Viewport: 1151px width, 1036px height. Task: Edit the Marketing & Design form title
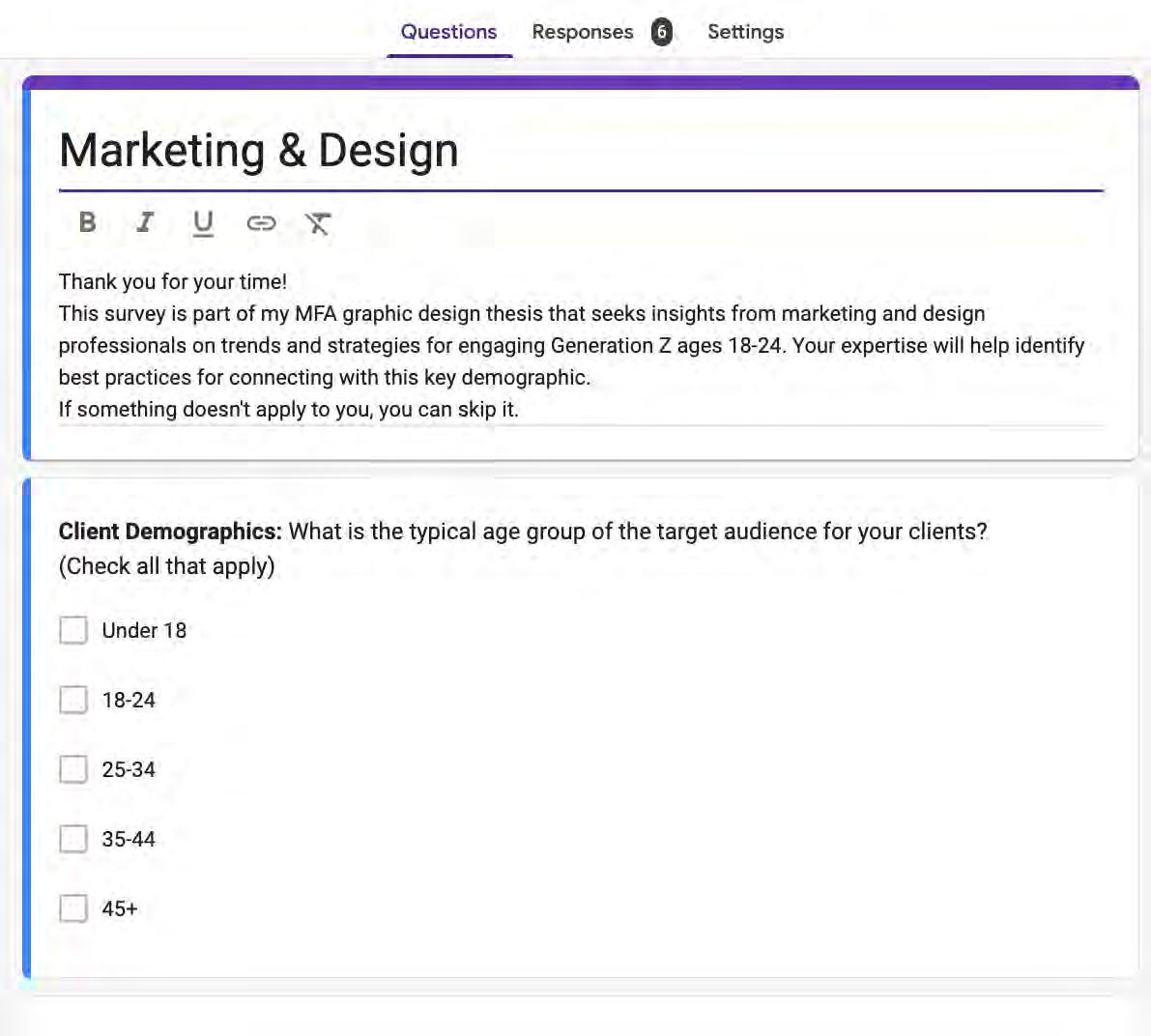(x=259, y=151)
